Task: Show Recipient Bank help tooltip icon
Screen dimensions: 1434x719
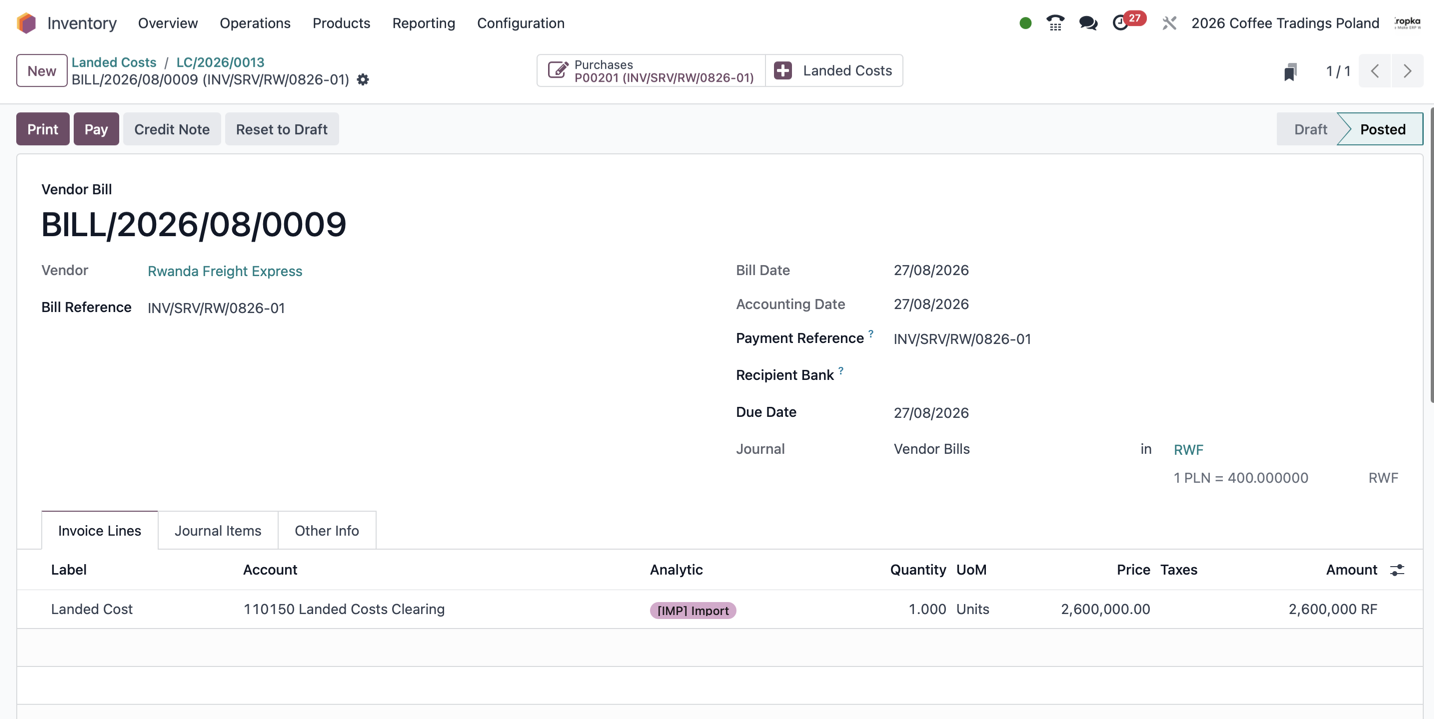Action: click(840, 371)
